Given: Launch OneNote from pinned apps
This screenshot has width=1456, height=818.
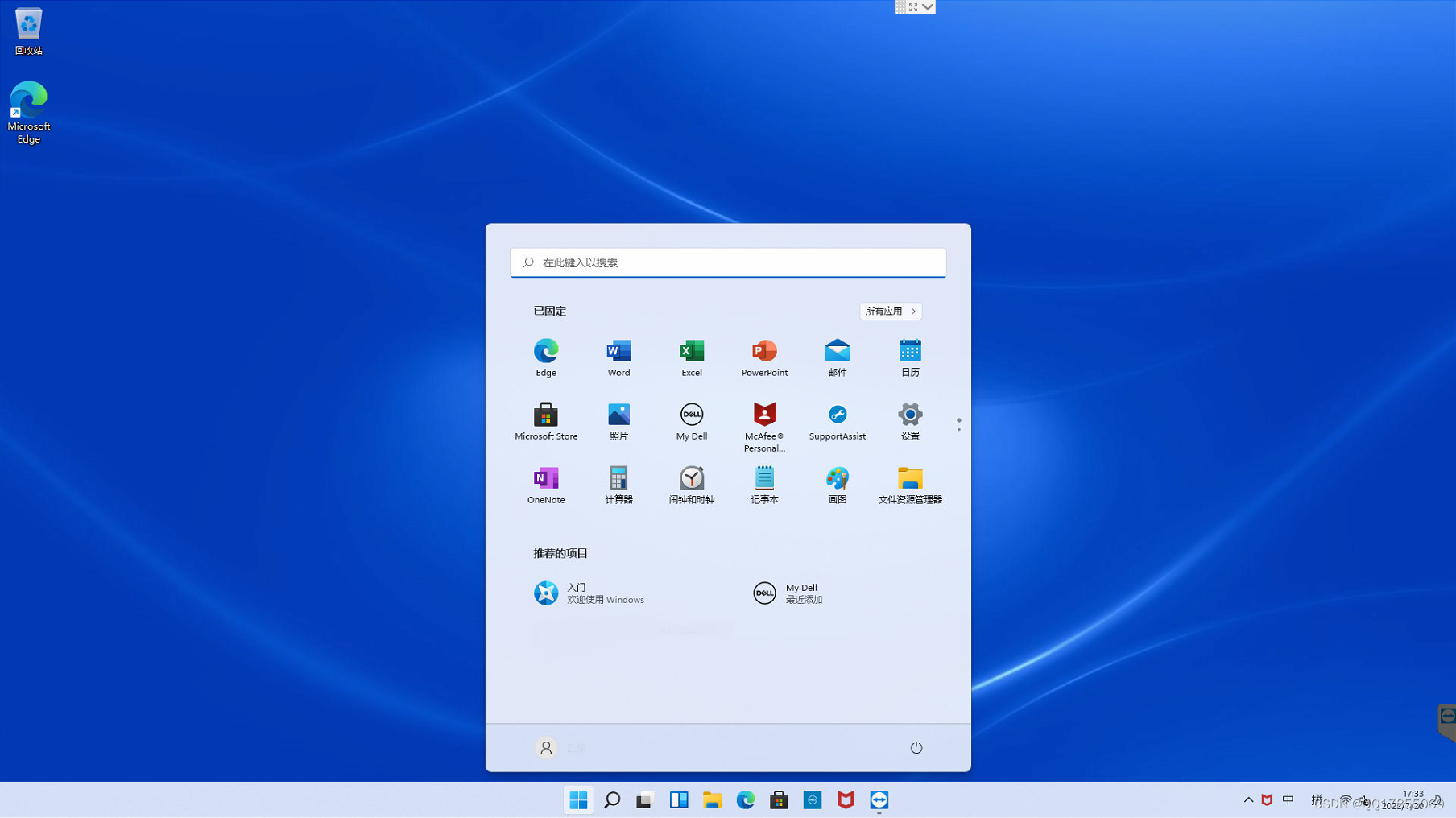Looking at the screenshot, I should click(x=546, y=485).
